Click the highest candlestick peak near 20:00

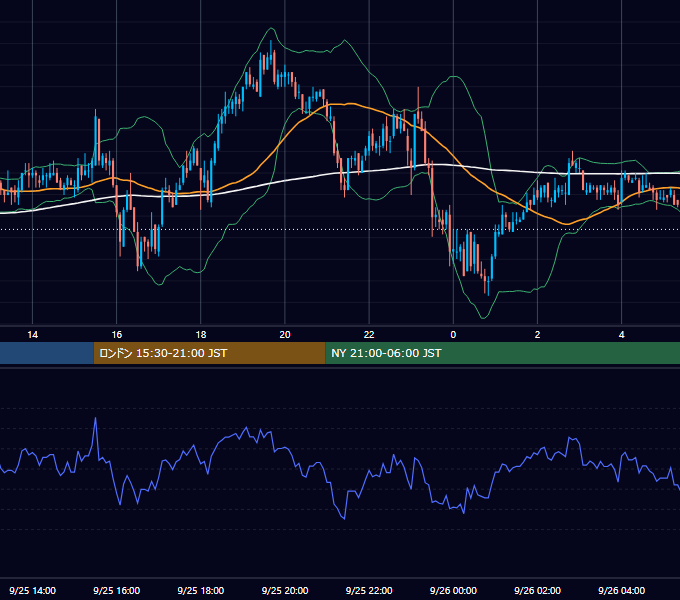(x=271, y=52)
